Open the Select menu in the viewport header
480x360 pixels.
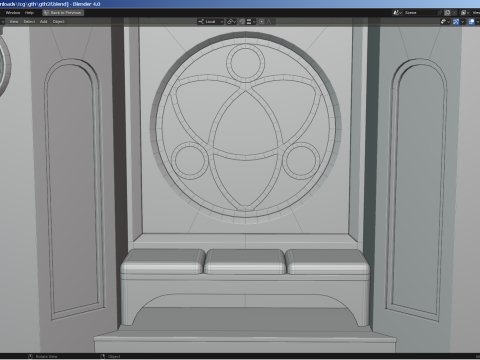[x=29, y=22]
